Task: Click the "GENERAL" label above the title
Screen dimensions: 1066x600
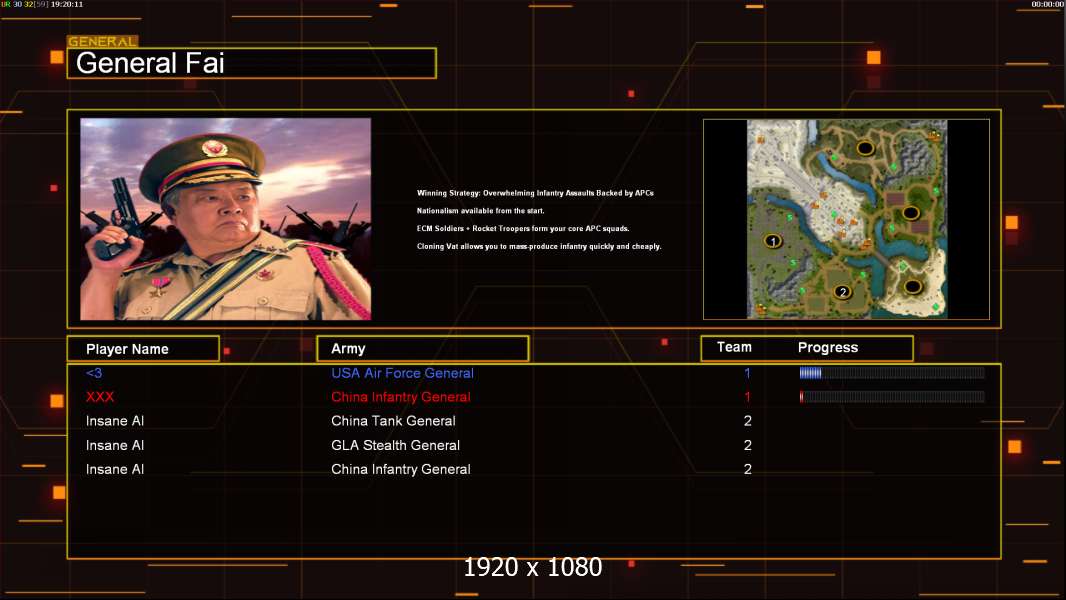Action: pos(103,41)
